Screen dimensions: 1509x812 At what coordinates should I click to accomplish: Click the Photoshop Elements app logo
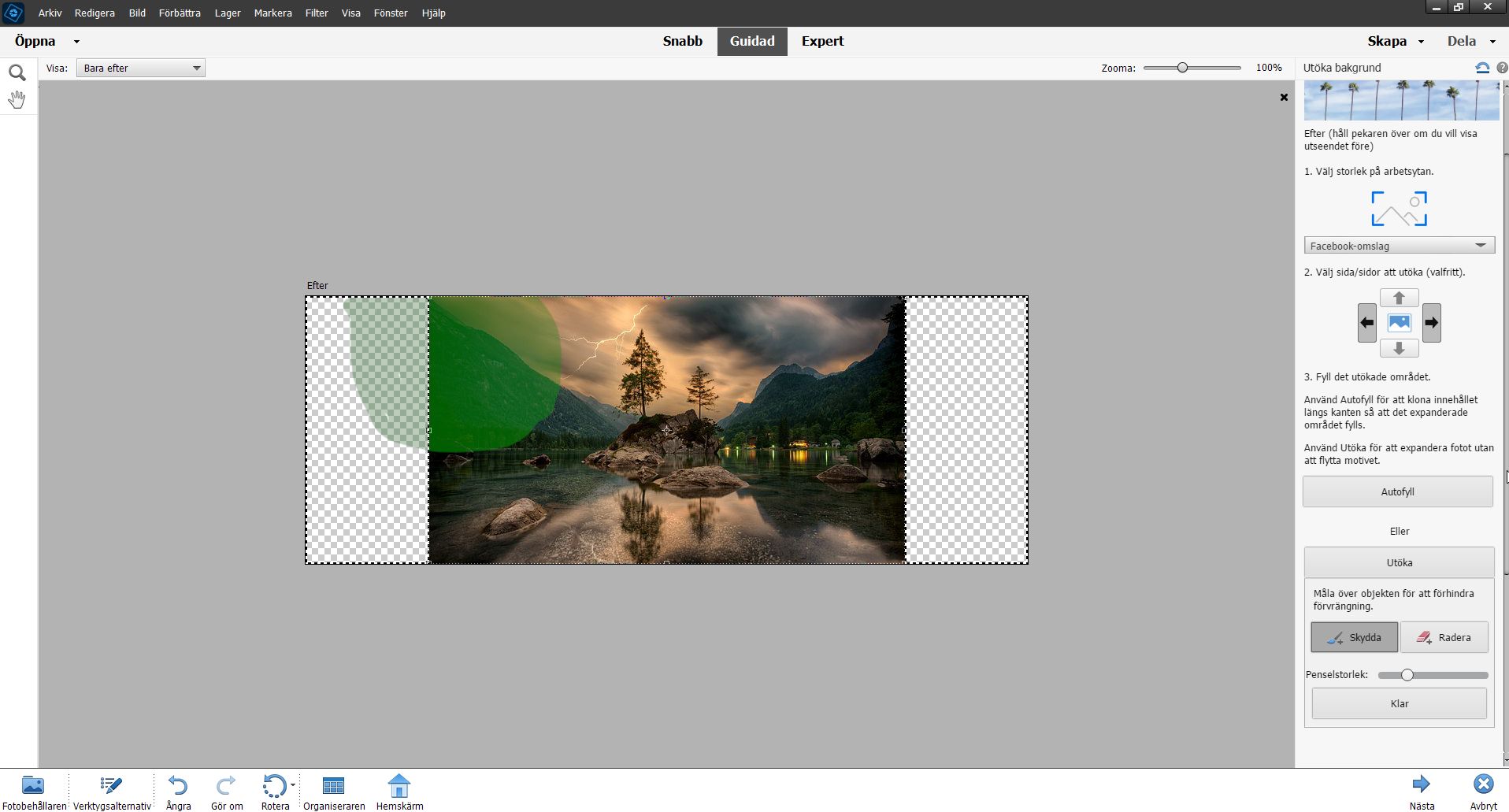[13, 13]
